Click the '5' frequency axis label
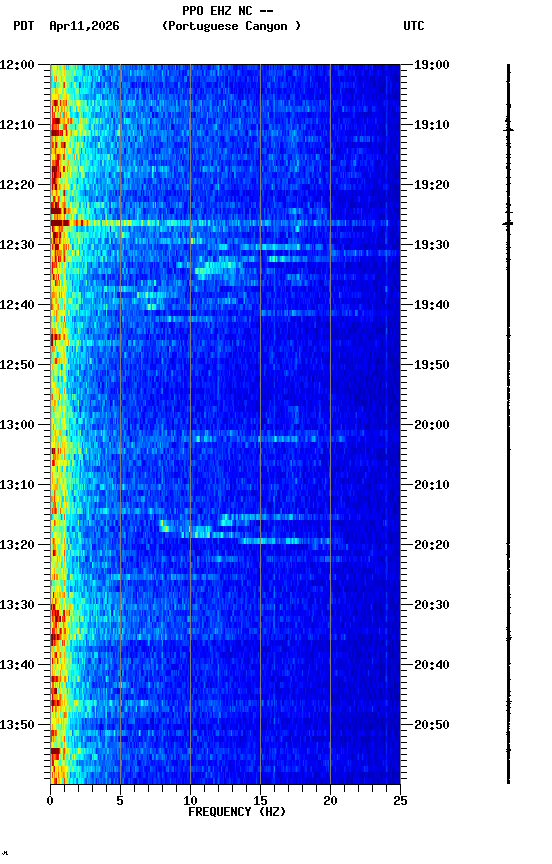This screenshot has height=864, width=552. click(x=120, y=801)
